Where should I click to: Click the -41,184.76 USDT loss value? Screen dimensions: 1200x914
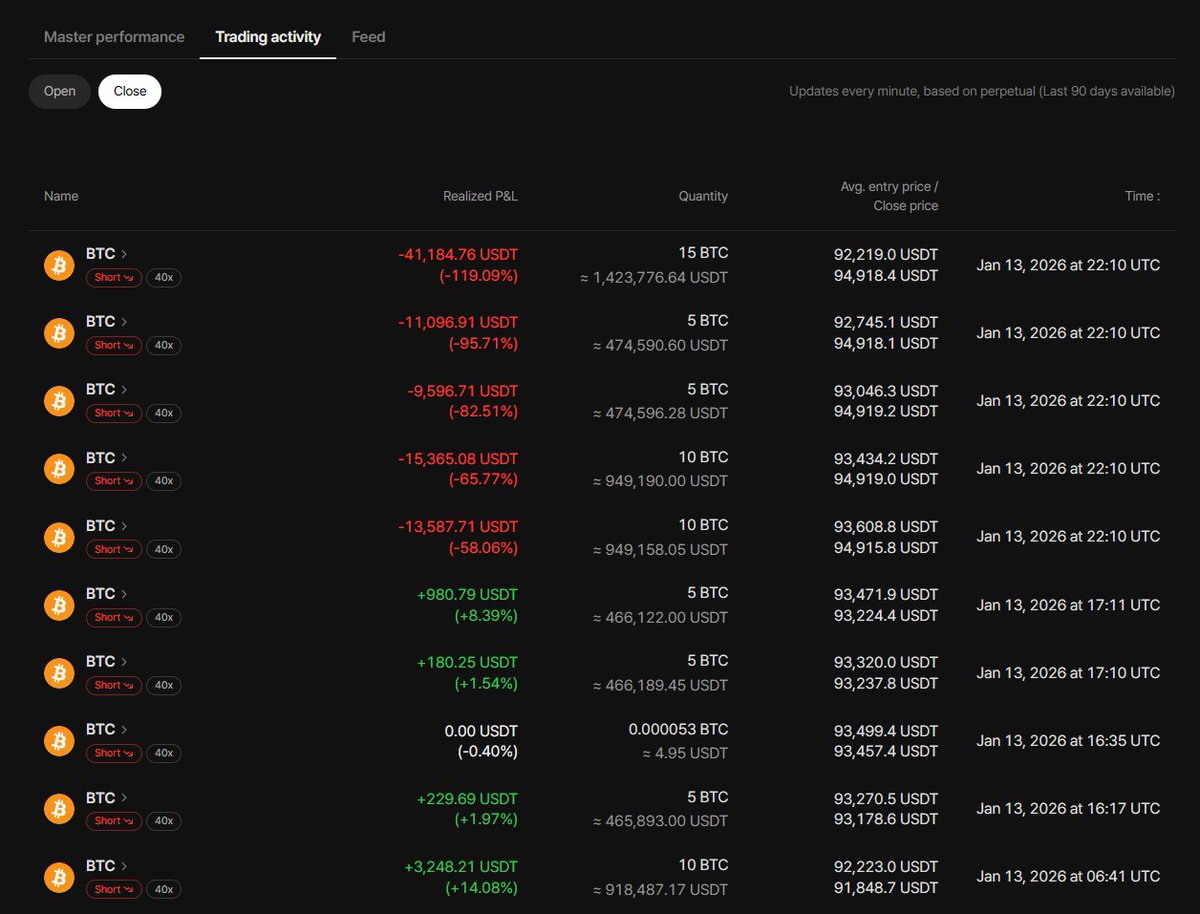(x=458, y=254)
